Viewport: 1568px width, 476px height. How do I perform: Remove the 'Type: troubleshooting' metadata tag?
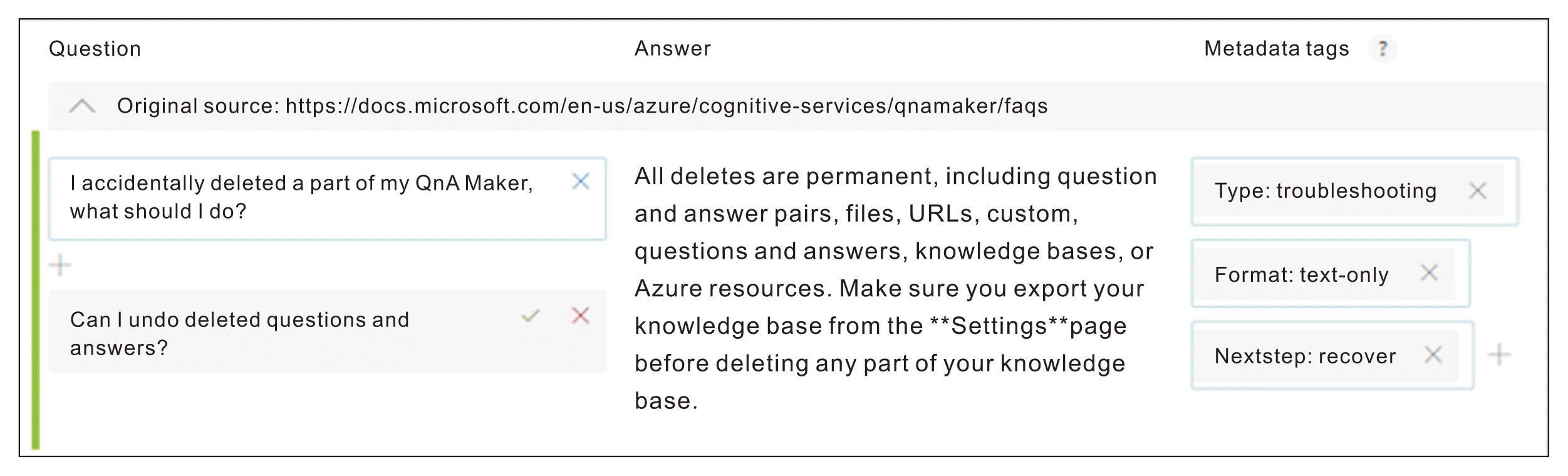pos(1477,190)
